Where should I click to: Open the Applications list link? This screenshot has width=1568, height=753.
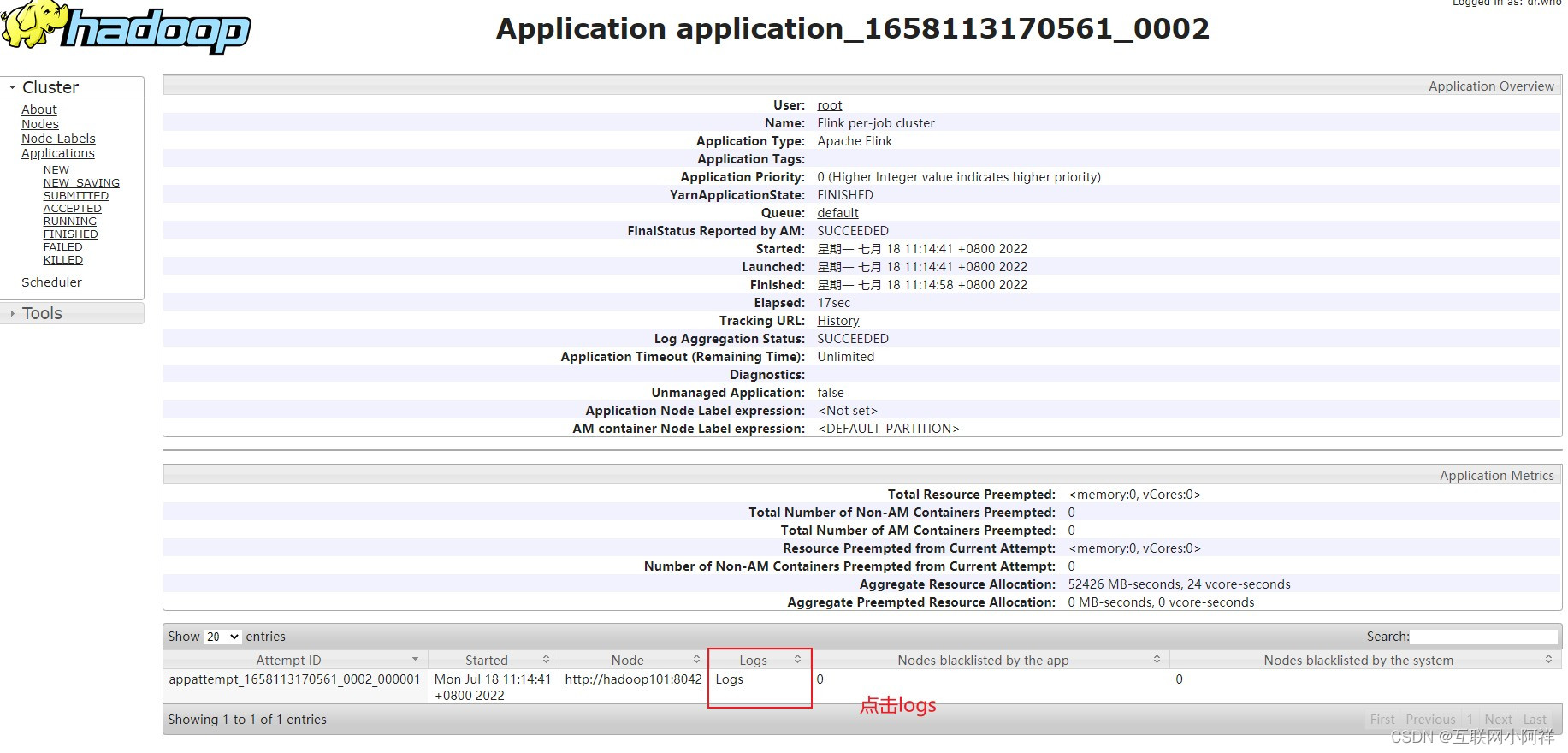[58, 153]
